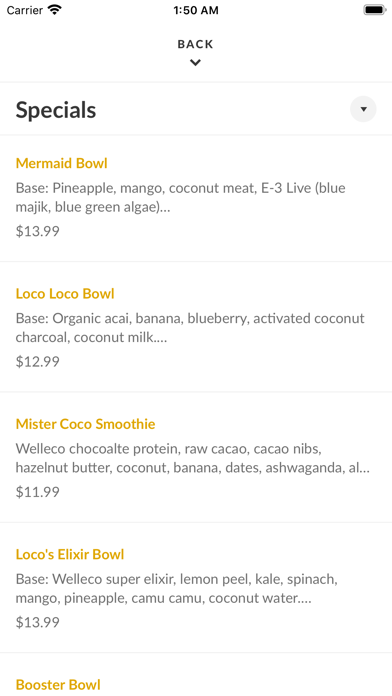The width and height of the screenshot is (392, 696).
Task: Open the Booster Bowl item
Action: point(58,684)
